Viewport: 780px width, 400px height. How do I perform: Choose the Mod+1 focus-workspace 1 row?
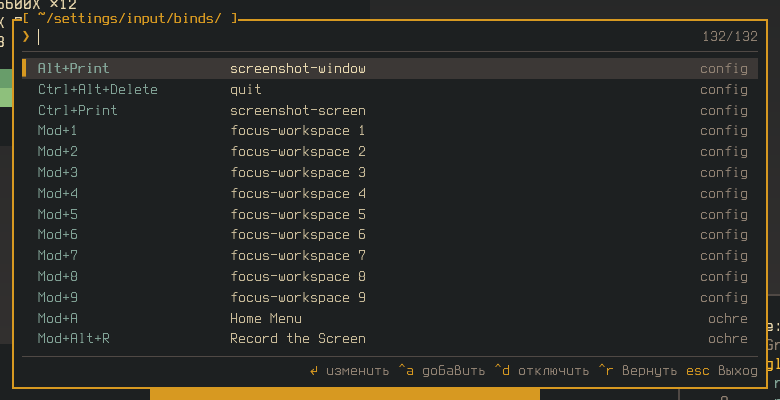point(390,131)
